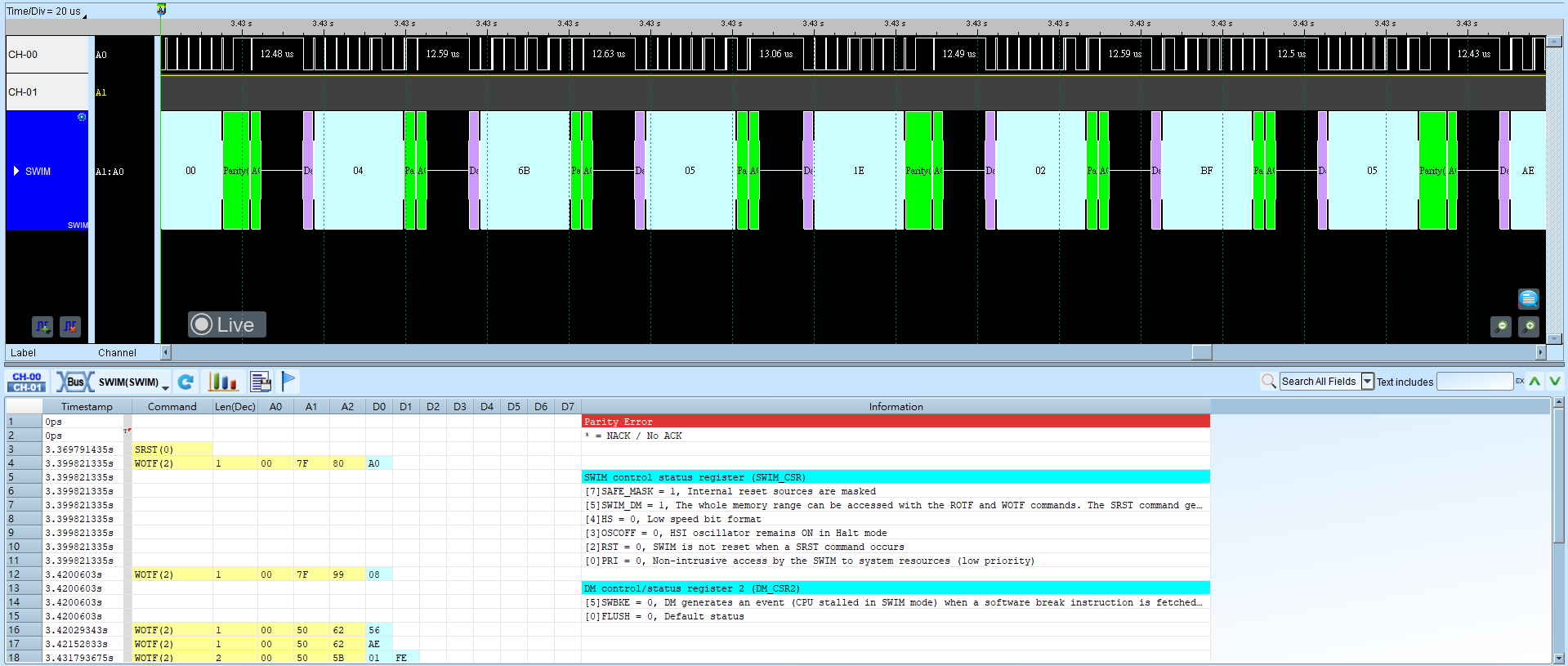Image resolution: width=1568 pixels, height=666 pixels.
Task: Click the CH-00/CH-01 channel selector icon
Action: click(27, 382)
